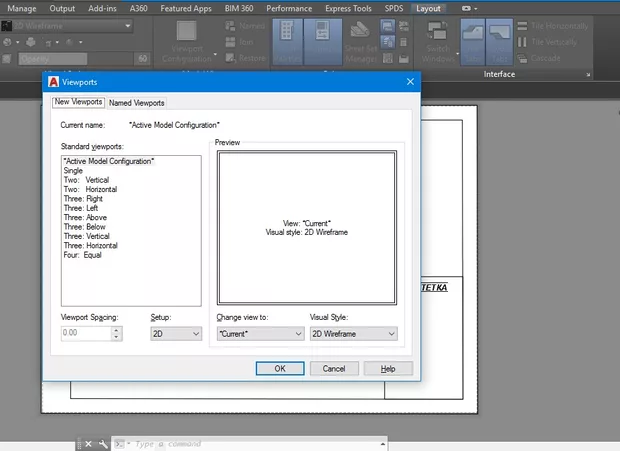
Task: Increase Viewport Spacing with up arrow
Action: click(x=117, y=330)
